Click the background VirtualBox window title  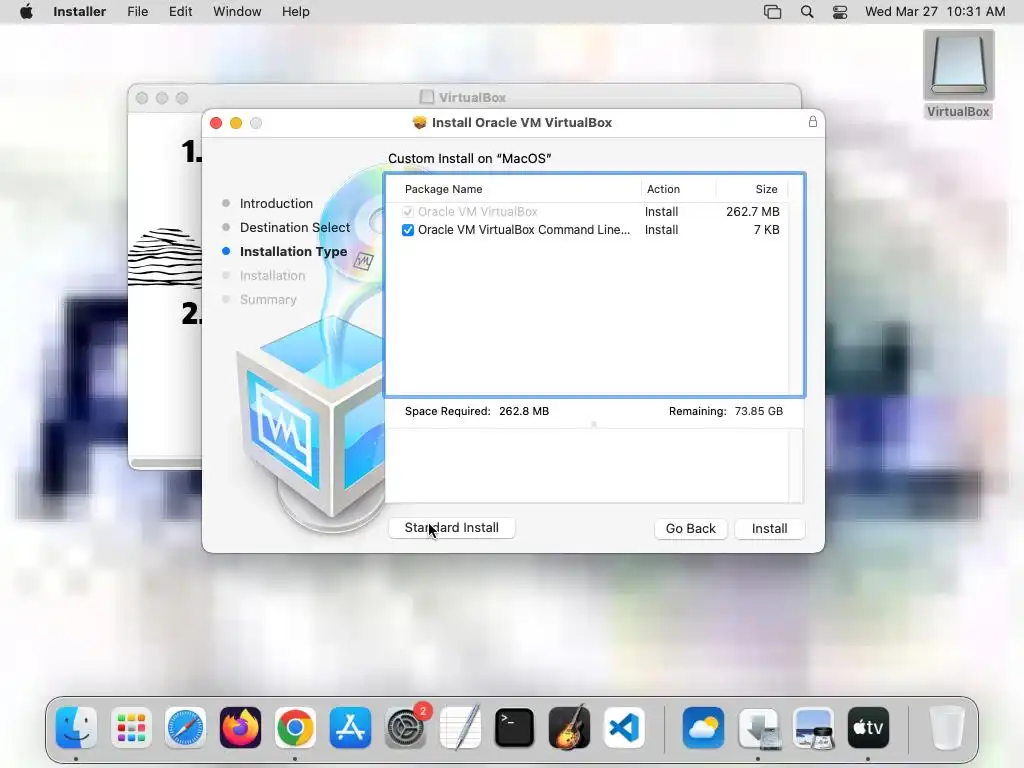point(472,97)
